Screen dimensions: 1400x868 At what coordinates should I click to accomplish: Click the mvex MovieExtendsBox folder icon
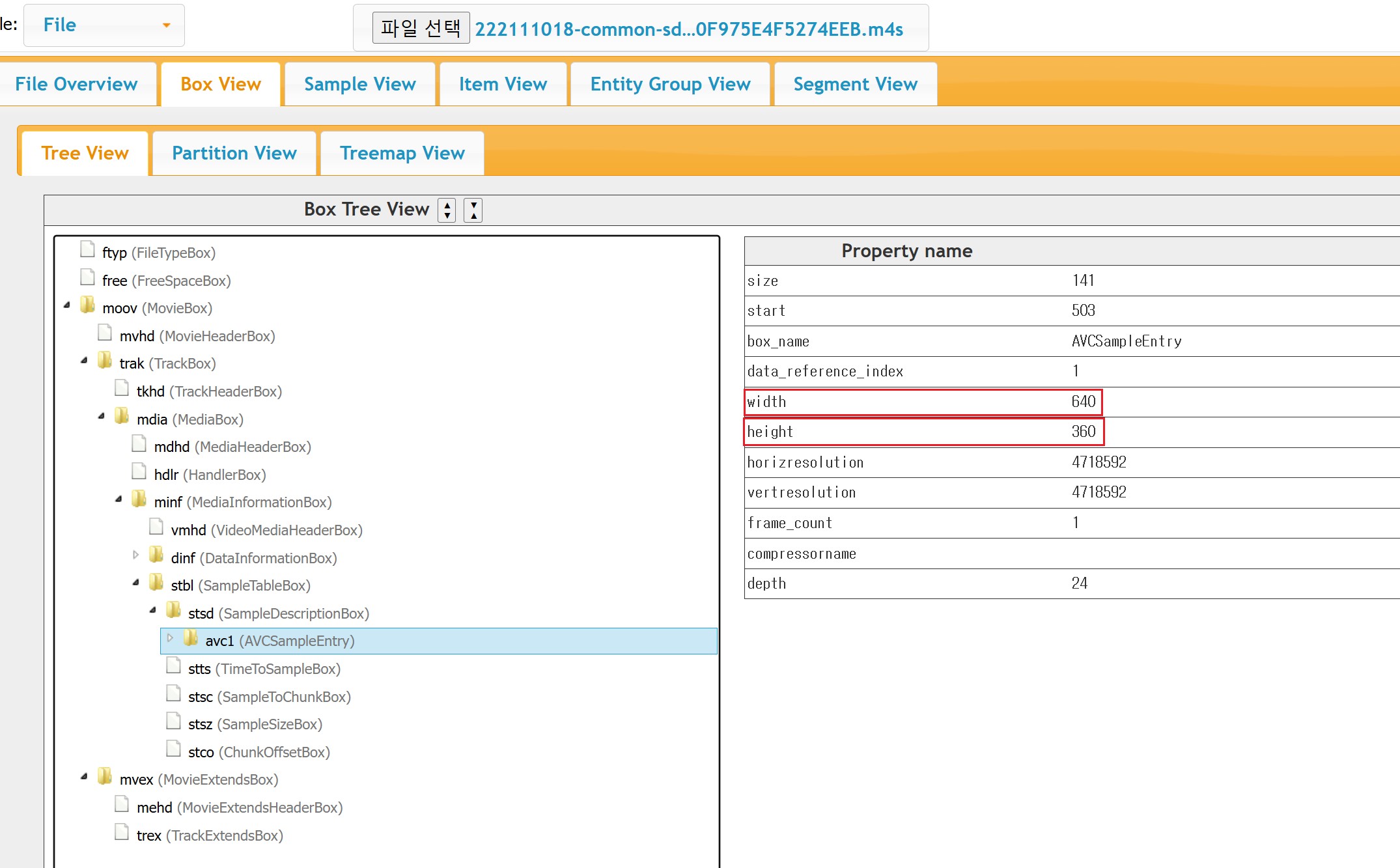coord(104,777)
